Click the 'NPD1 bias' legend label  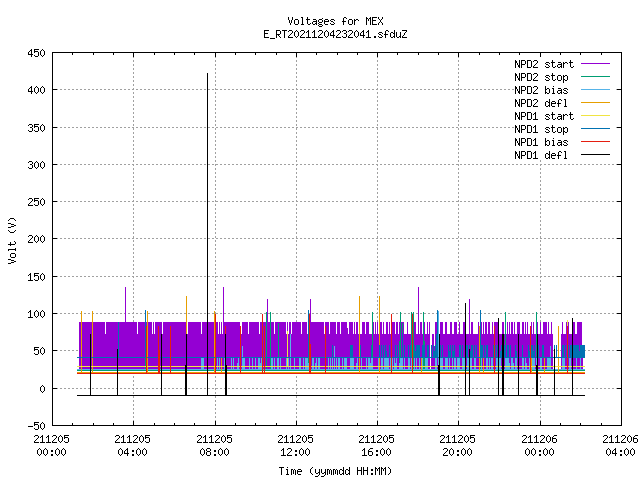[x=541, y=142]
